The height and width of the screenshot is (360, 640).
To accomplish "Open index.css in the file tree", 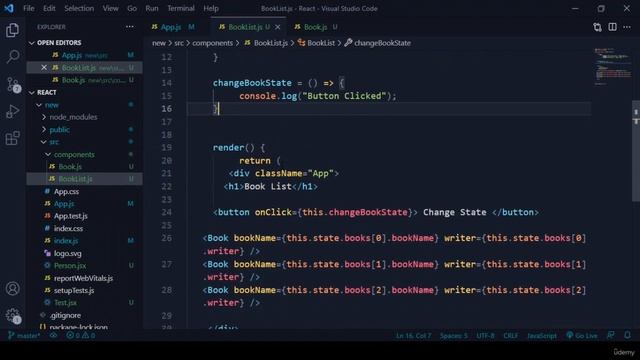I will [85, 229].
